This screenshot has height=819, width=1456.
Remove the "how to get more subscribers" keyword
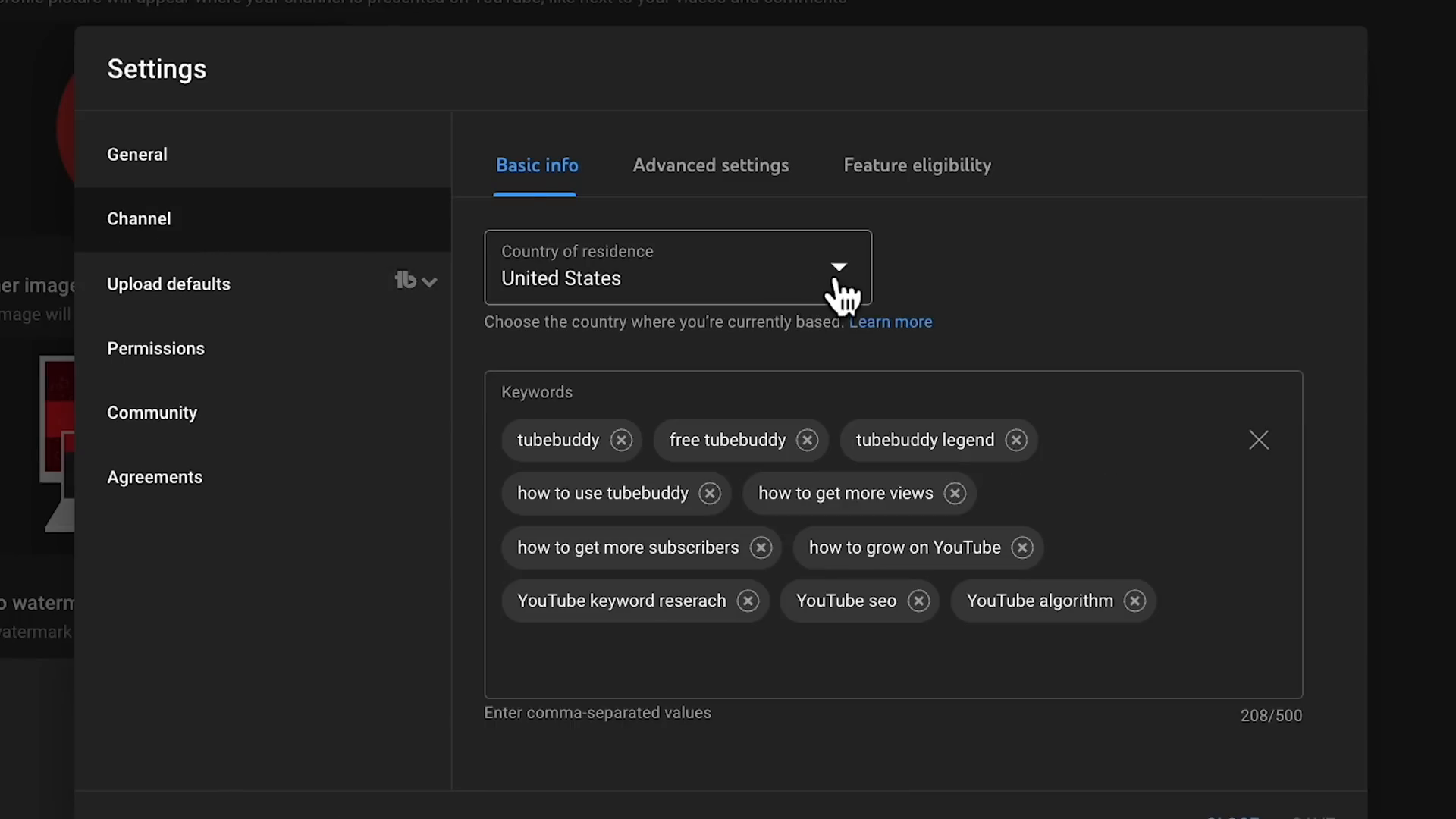761,548
